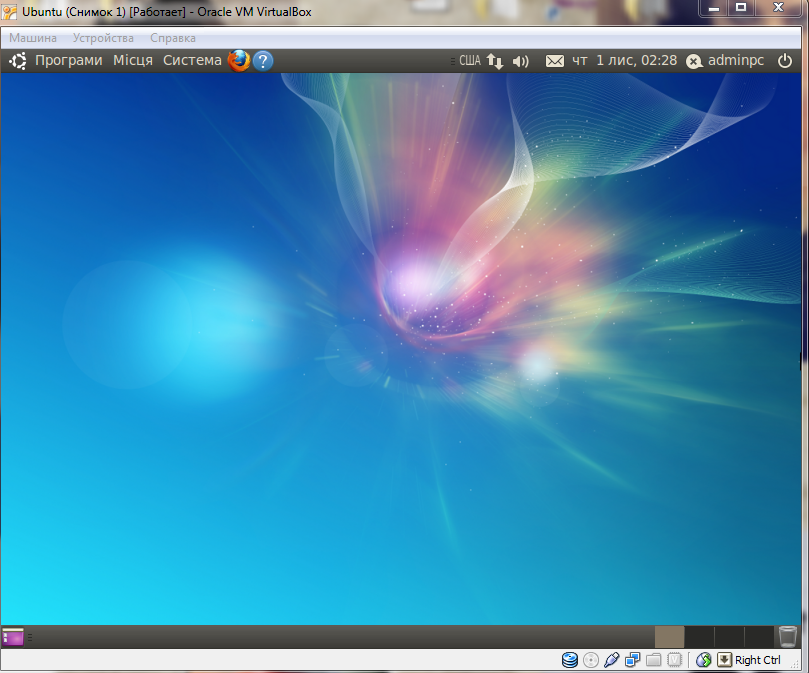The width and height of the screenshot is (809, 673).
Task: Maximize the VirtualBox window
Action: click(741, 7)
